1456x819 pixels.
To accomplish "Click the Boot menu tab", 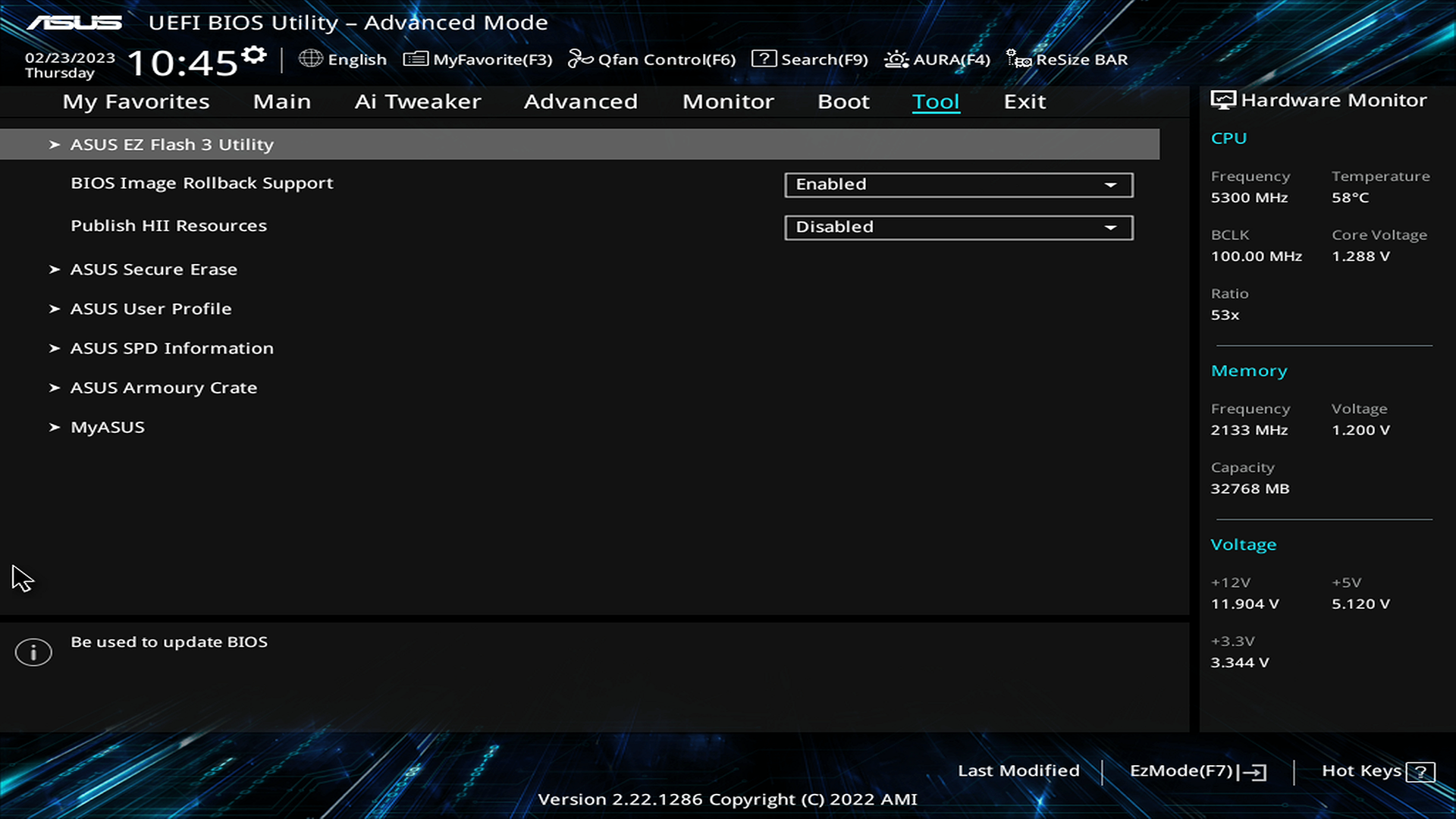I will (844, 100).
